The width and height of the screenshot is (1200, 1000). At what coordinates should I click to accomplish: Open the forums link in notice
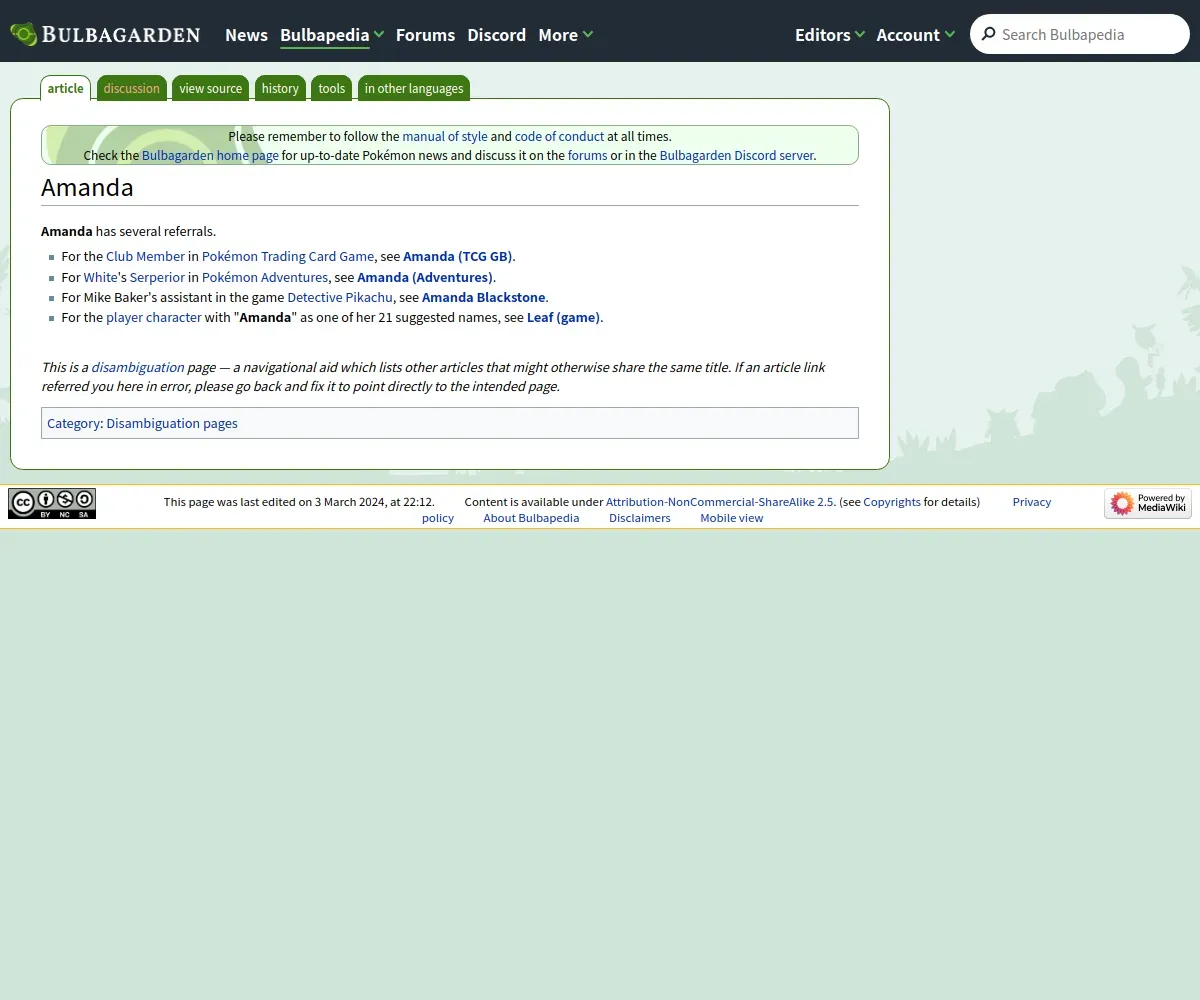tap(588, 155)
